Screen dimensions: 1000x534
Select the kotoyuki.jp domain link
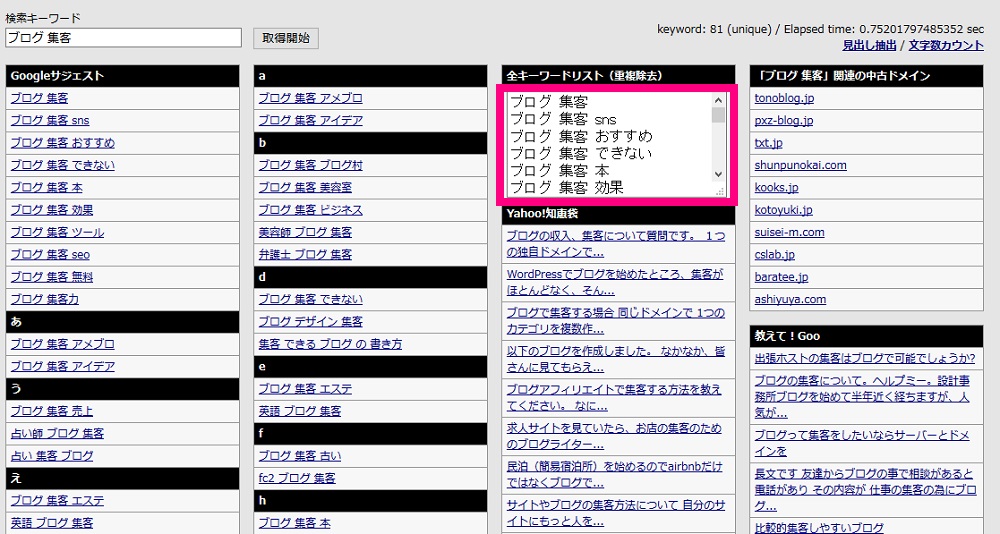tap(783, 210)
